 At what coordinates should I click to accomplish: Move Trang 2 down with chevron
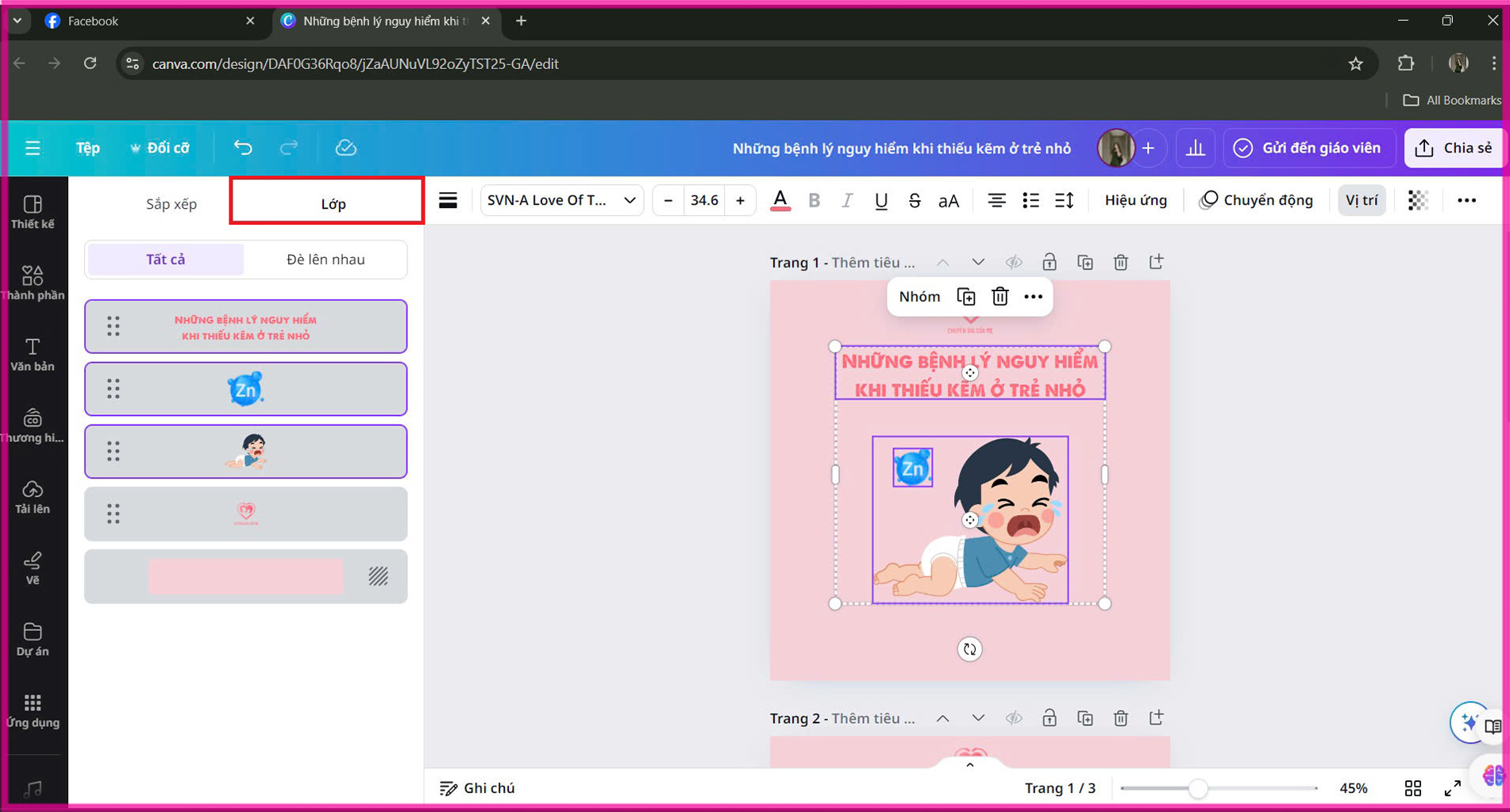(978, 718)
